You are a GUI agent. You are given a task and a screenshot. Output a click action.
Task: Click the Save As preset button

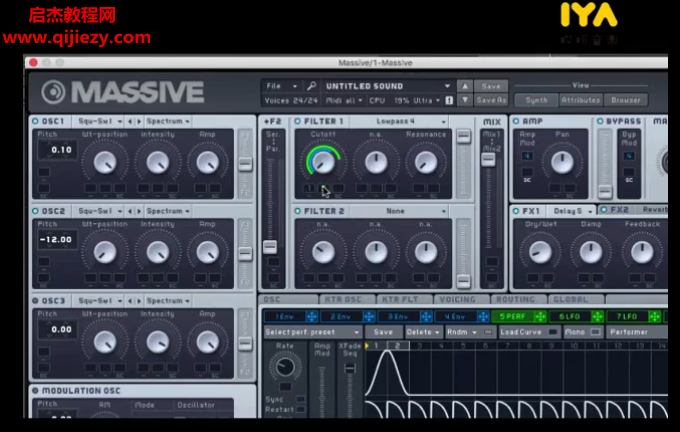[x=491, y=100]
